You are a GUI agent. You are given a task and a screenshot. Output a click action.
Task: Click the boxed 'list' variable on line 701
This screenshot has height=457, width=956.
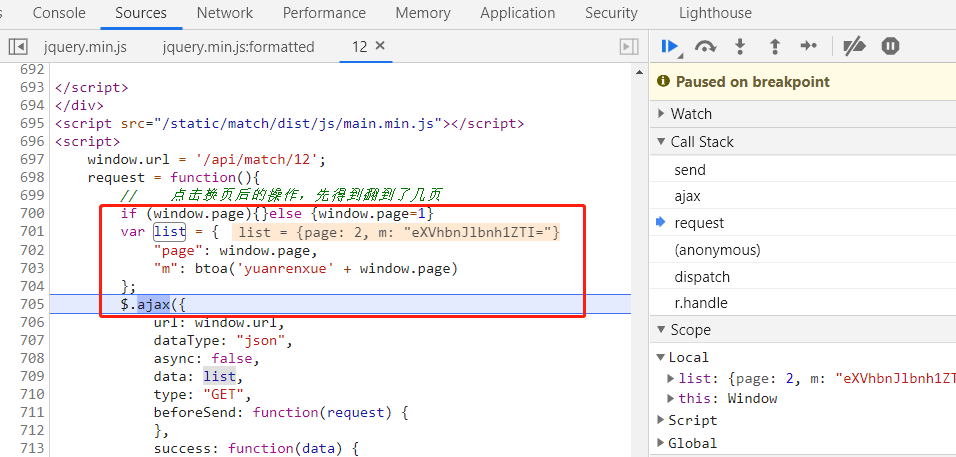point(169,232)
